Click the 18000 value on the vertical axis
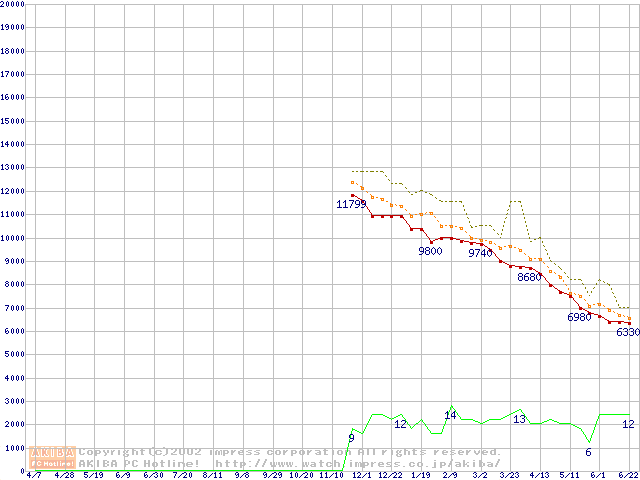The width and height of the screenshot is (640, 480). click(x=12, y=51)
